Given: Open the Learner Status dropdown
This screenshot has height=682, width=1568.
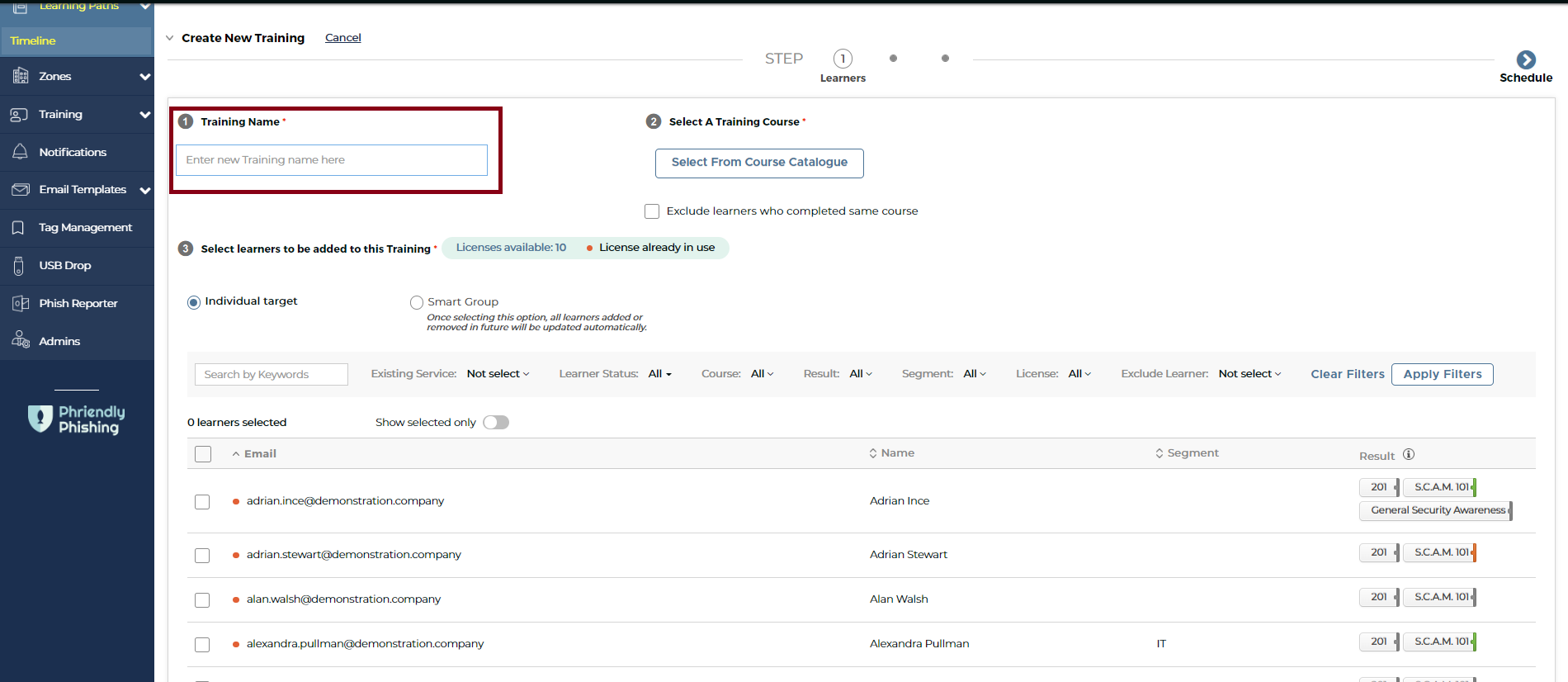Looking at the screenshot, I should point(659,374).
